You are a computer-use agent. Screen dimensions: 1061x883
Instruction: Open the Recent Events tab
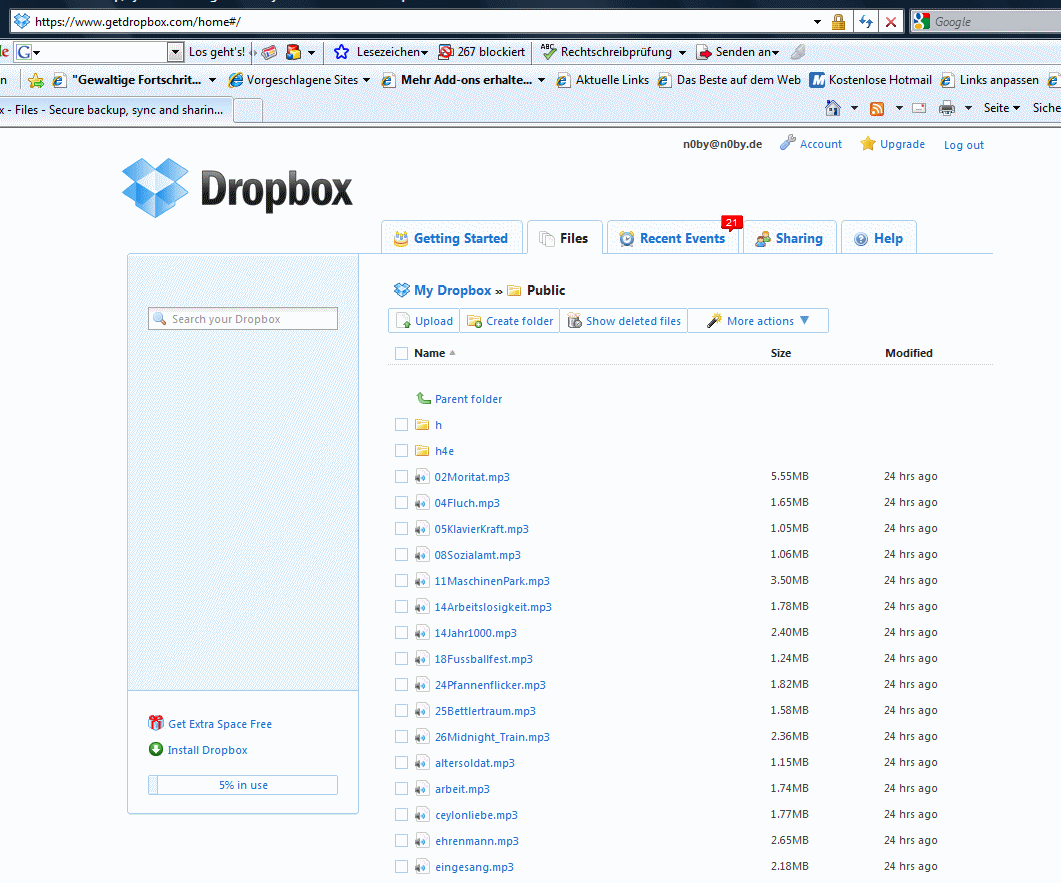[673, 238]
